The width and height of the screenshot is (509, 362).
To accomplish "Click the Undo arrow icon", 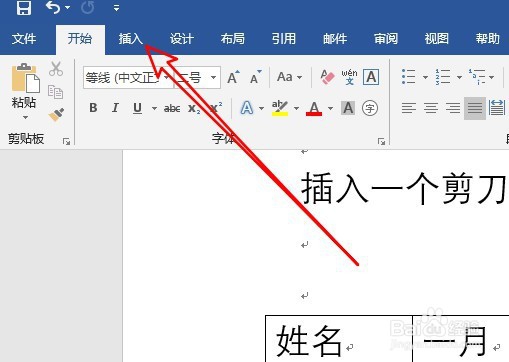I will (x=53, y=7).
